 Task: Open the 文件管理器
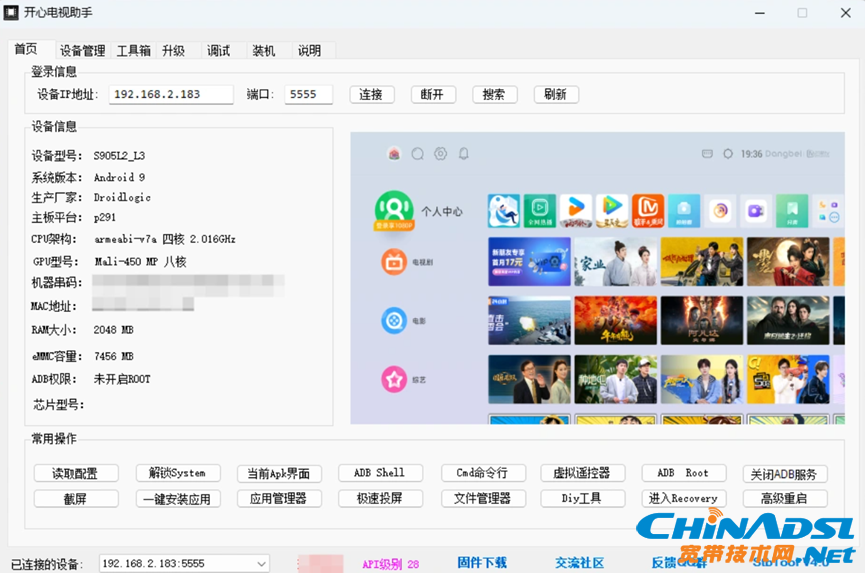click(x=483, y=499)
